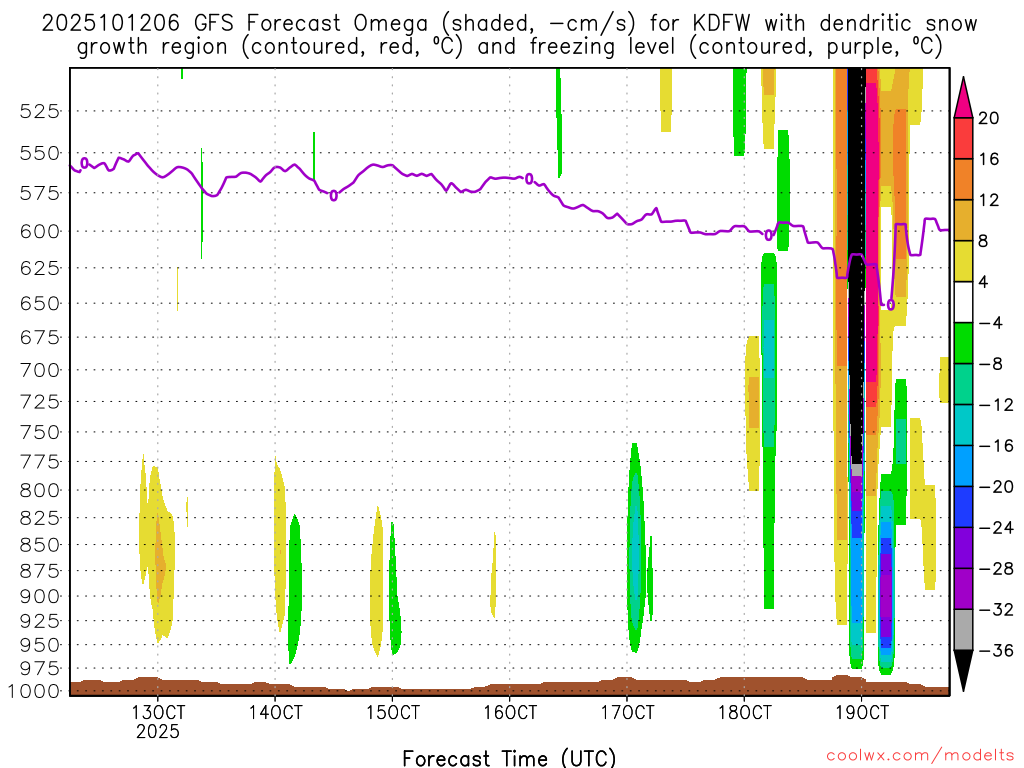Click the 13OCT time axis label
1024x768 pixels.
click(x=157, y=712)
